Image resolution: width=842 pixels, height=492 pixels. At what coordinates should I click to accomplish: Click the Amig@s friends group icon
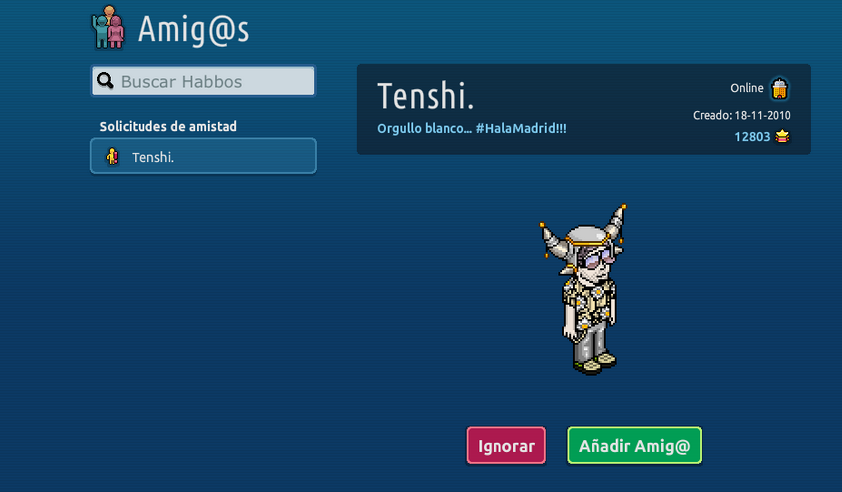coord(108,27)
